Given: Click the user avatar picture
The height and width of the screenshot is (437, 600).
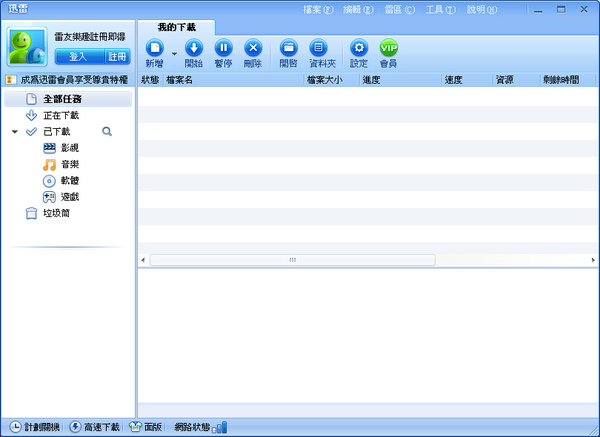Looking at the screenshot, I should pos(27,47).
